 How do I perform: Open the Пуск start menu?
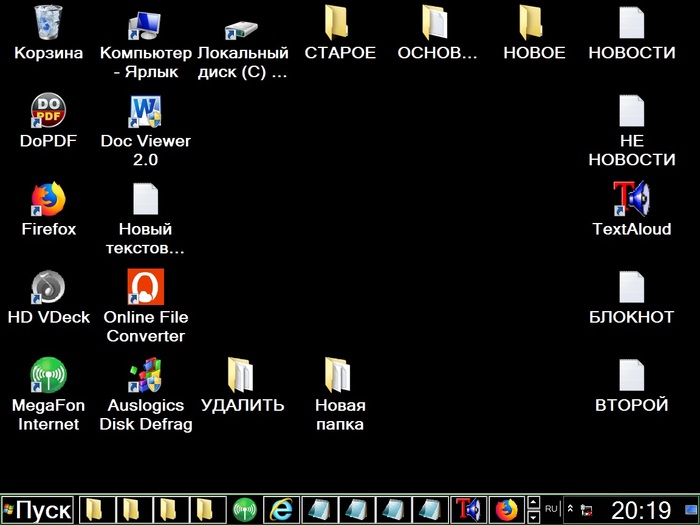[37, 510]
